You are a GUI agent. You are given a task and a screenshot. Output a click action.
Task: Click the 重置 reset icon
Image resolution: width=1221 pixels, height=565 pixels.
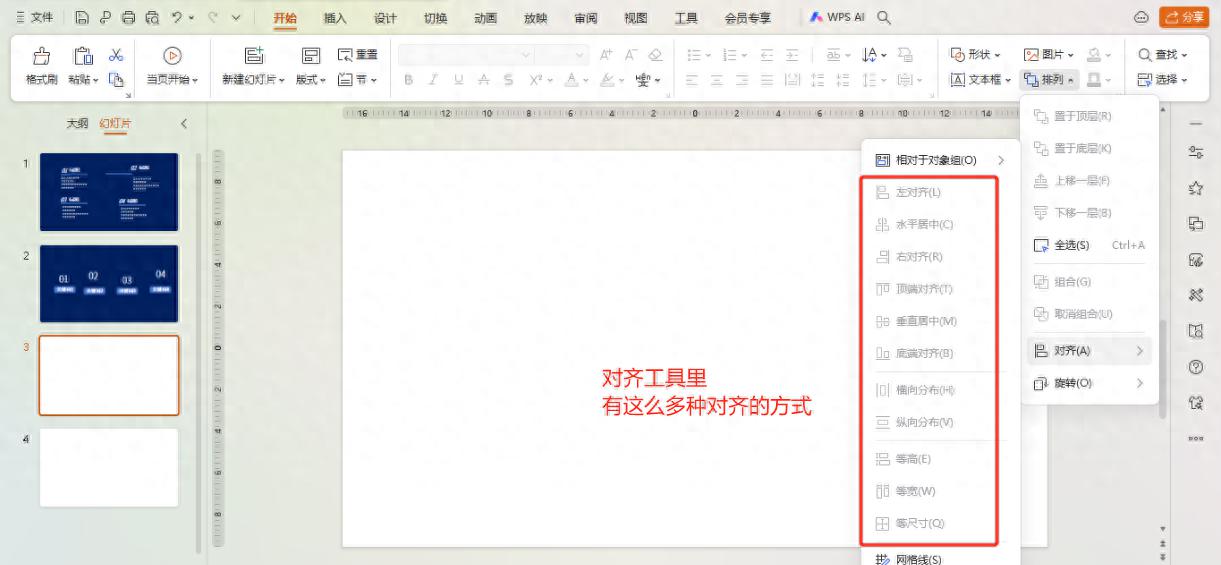click(357, 55)
